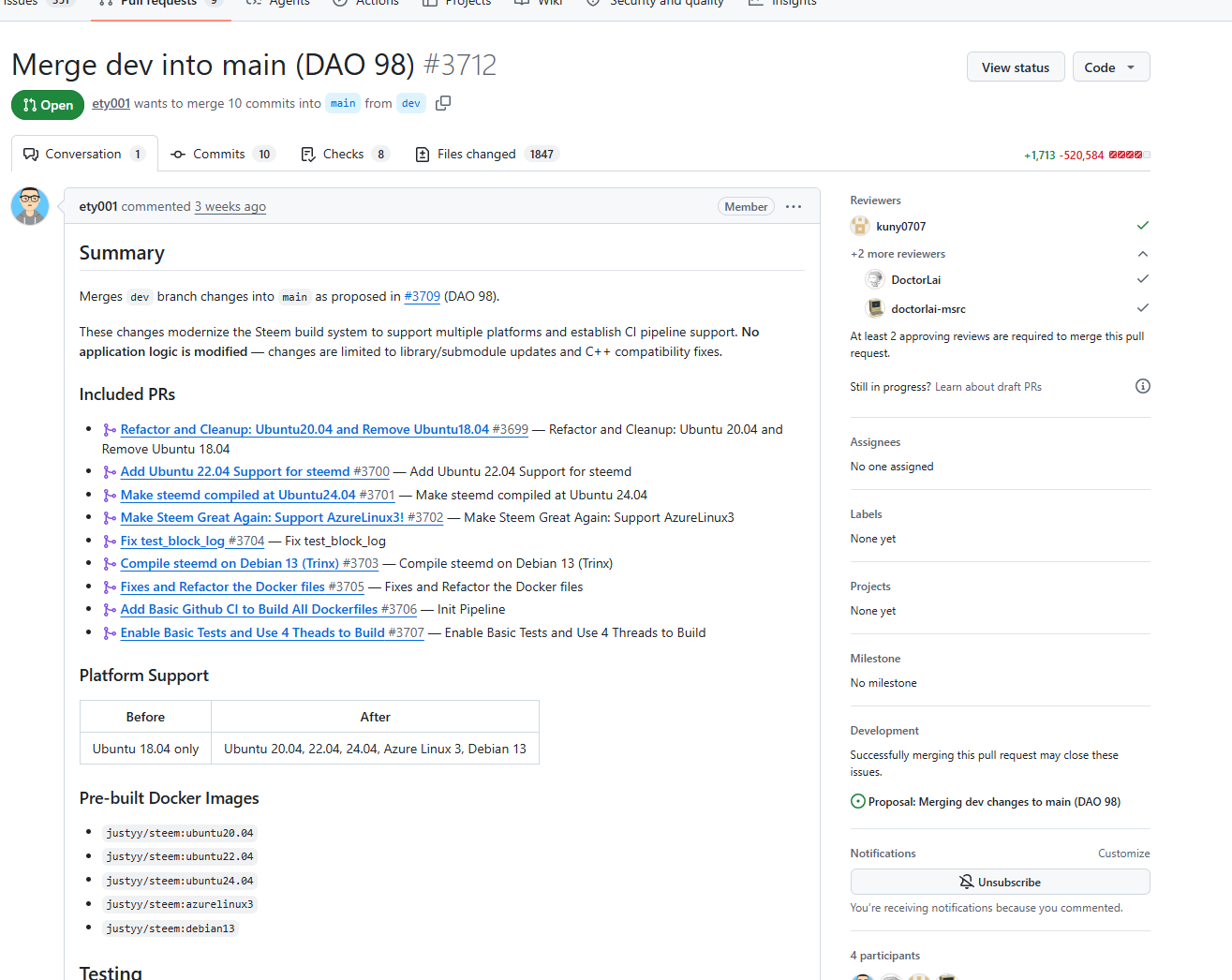Open 'Proposal: Merging dev changes to main' issue
The image size is (1232, 980).
point(994,801)
